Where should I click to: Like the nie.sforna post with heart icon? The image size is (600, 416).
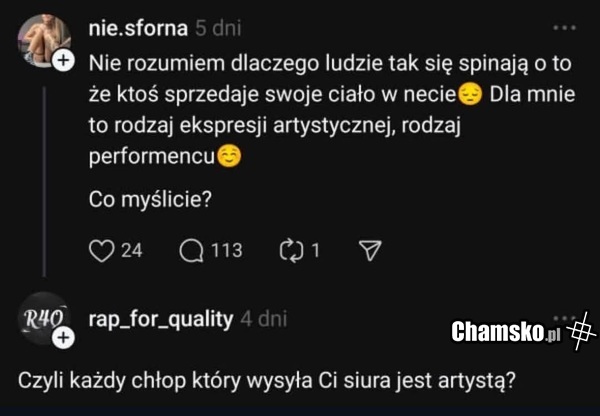102,251
